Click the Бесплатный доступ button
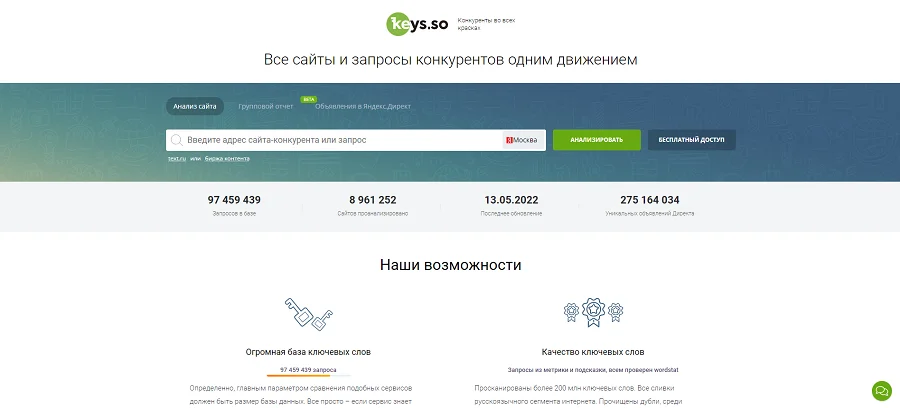This screenshot has width=900, height=408. click(691, 140)
